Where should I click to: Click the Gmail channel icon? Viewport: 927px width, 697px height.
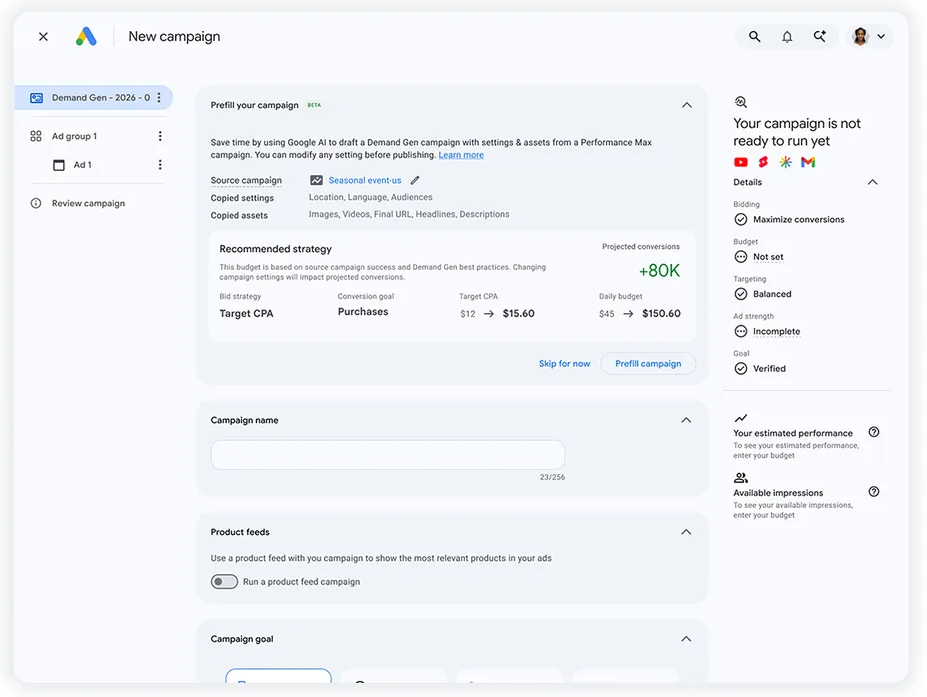tap(808, 162)
